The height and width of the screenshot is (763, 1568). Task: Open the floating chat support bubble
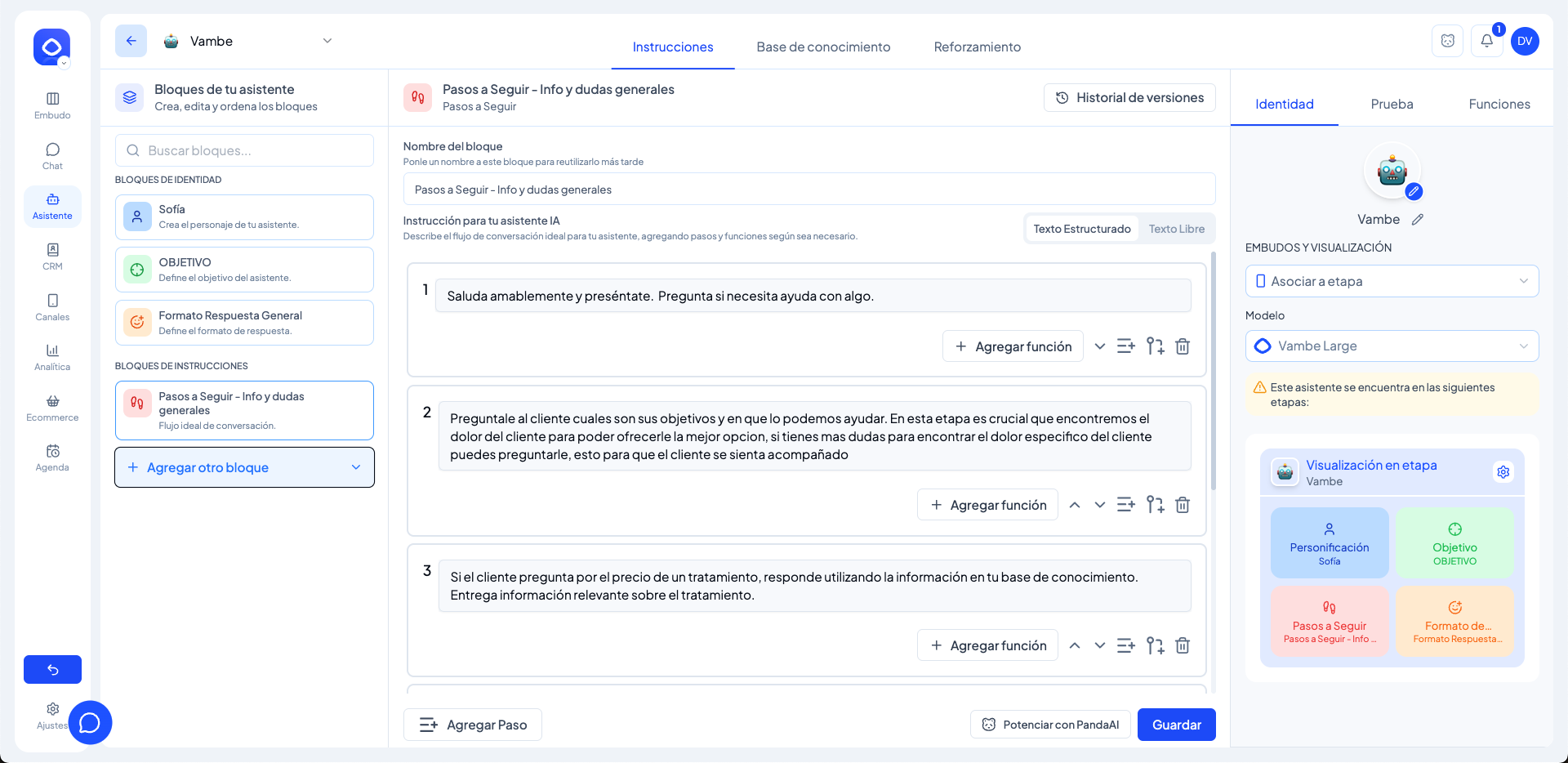coord(90,722)
